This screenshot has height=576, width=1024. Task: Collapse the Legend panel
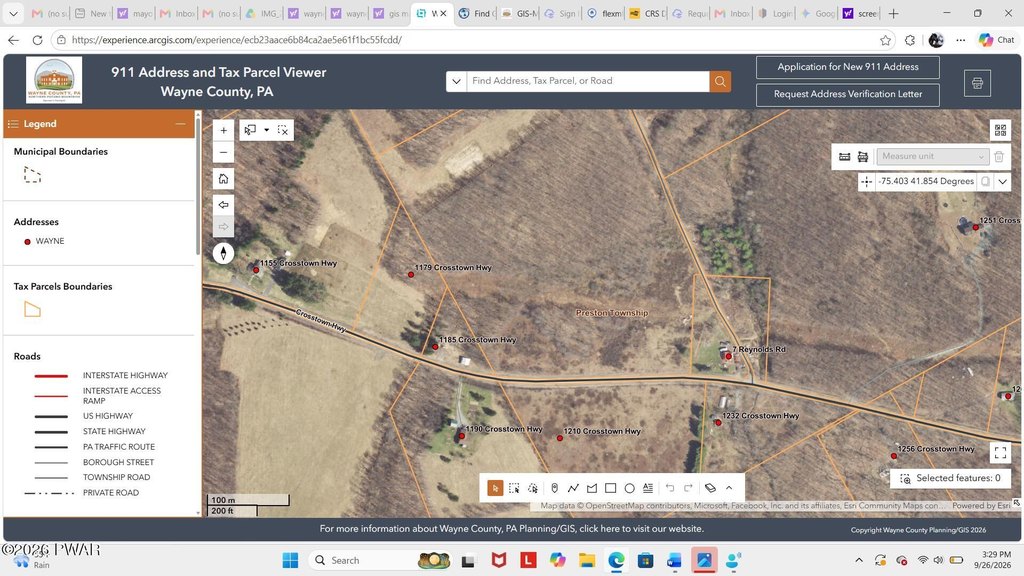tap(180, 124)
